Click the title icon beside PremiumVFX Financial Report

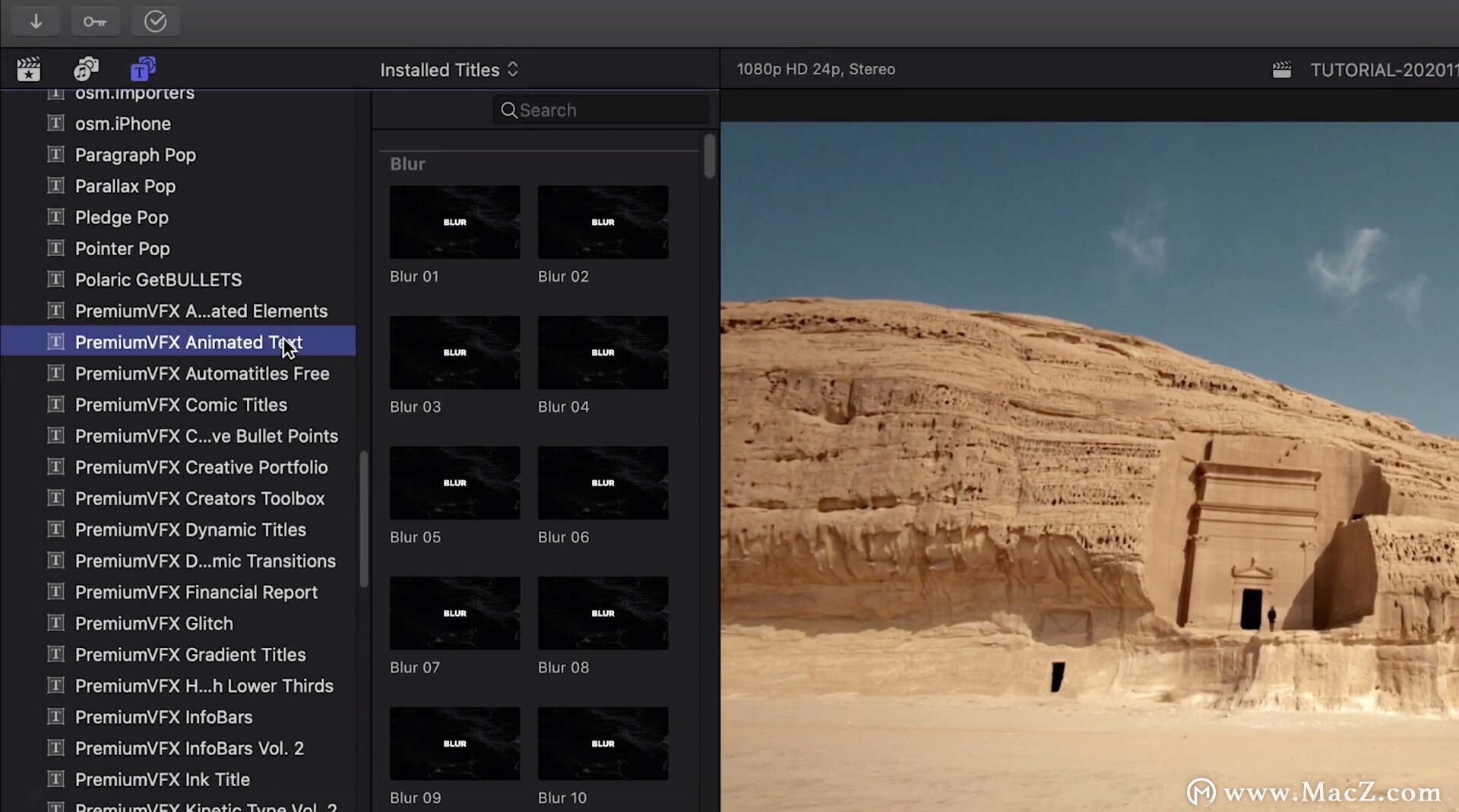pos(55,591)
